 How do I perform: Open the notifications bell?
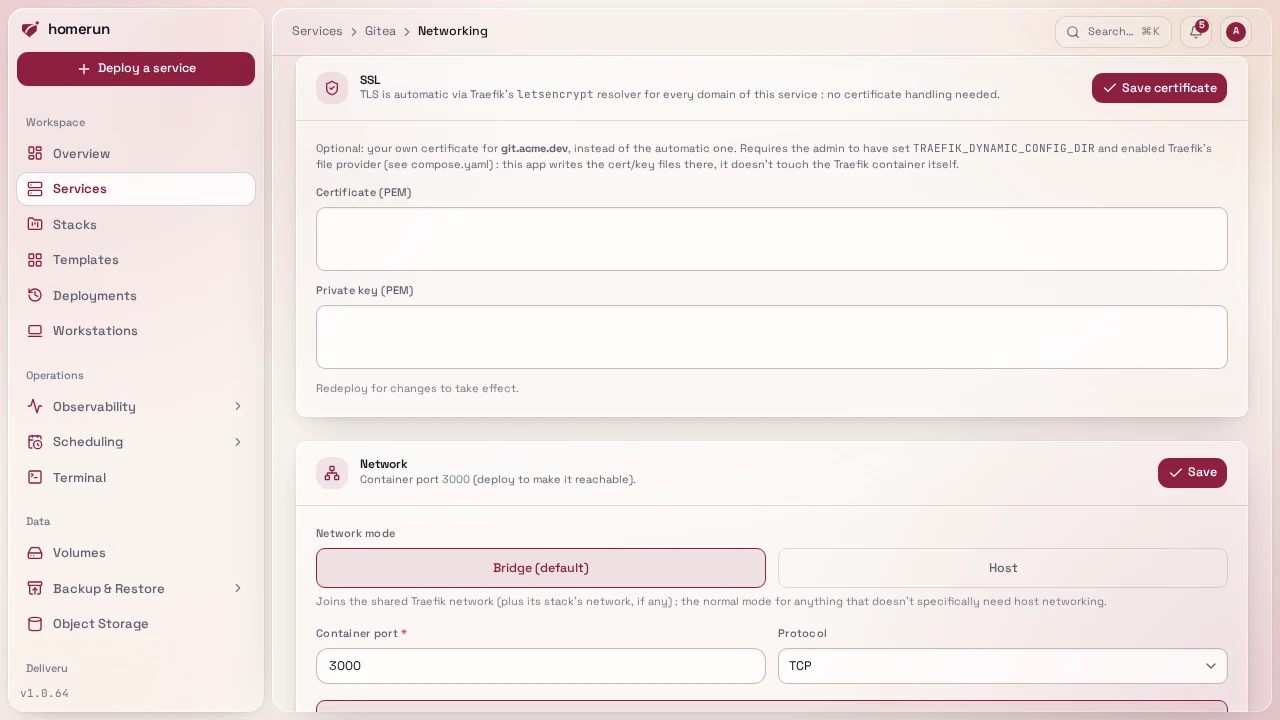point(1196,32)
